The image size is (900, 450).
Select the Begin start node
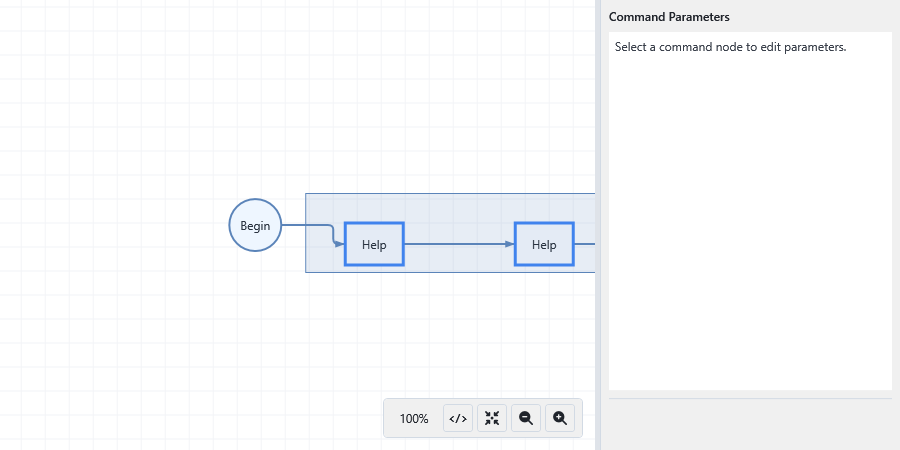[255, 225]
